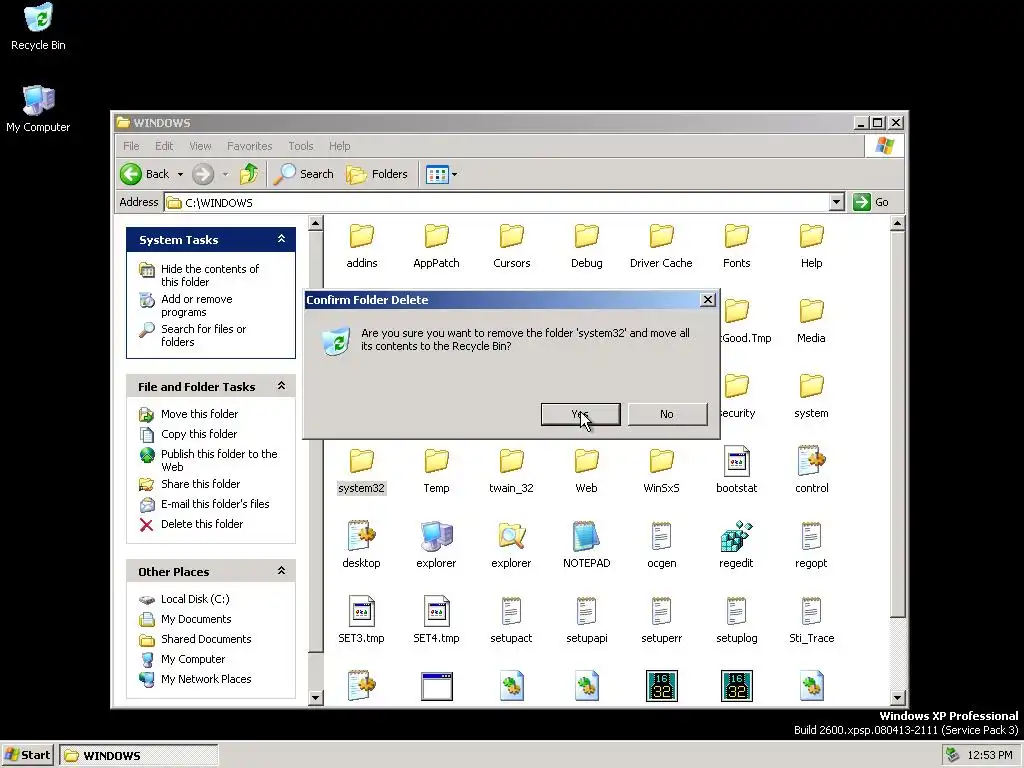The height and width of the screenshot is (768, 1024).
Task: Open the View menu
Action: [200, 146]
